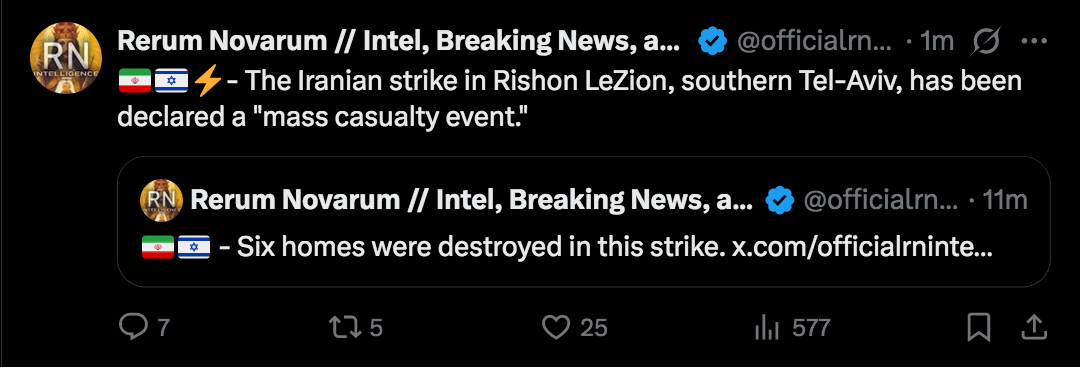Bookmark this post
This screenshot has width=1088, height=369.
click(978, 327)
